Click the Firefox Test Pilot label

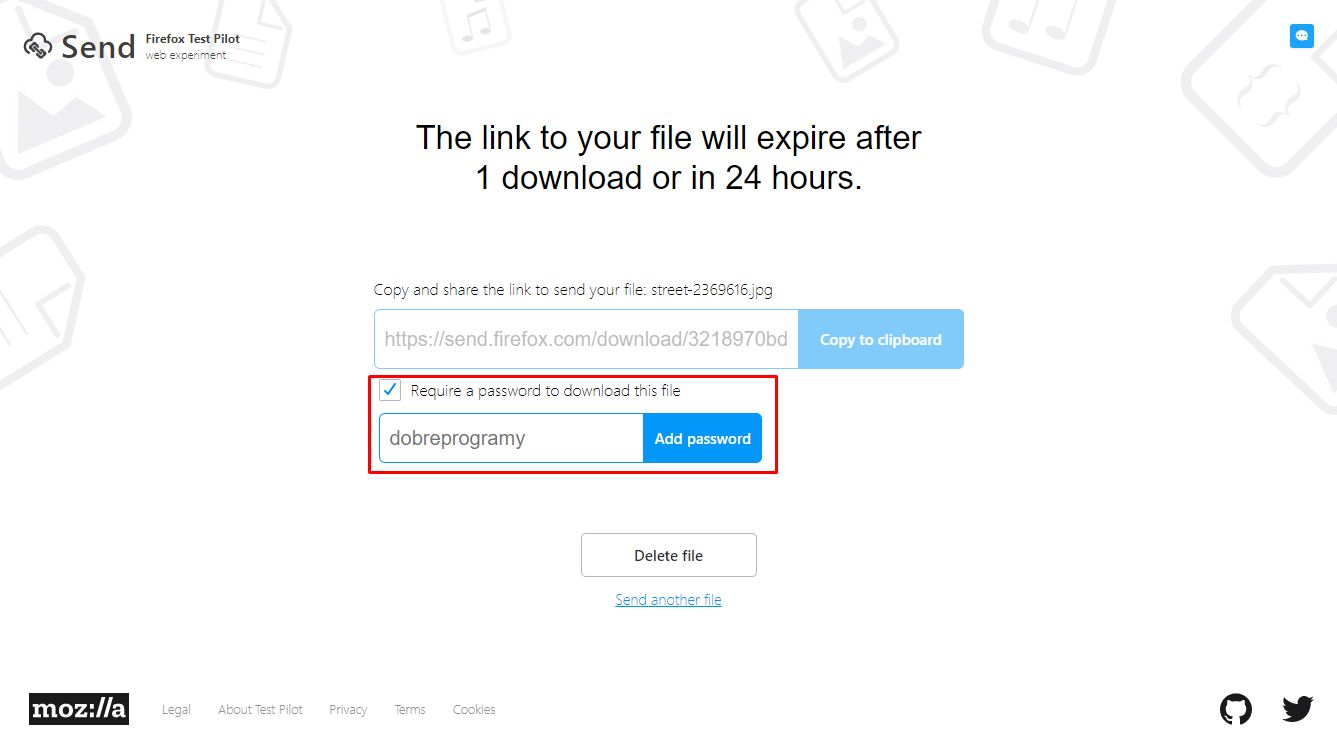pos(193,39)
